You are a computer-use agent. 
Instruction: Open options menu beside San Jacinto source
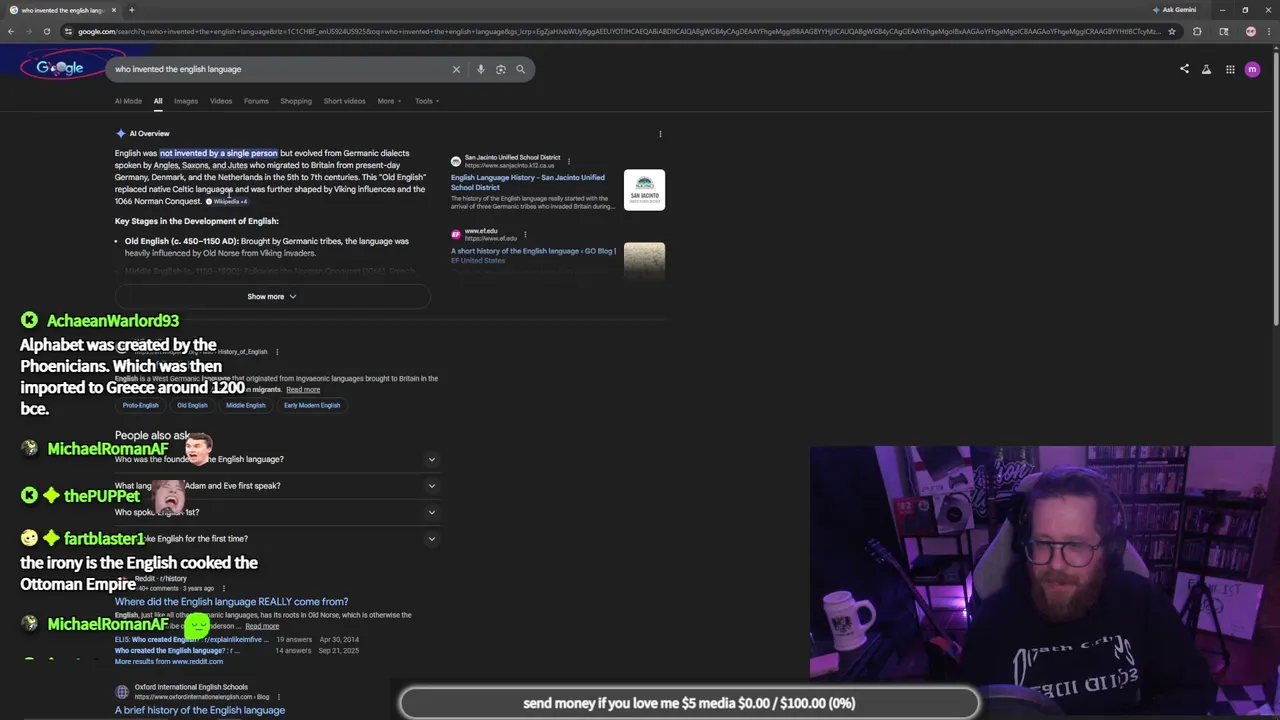click(569, 161)
